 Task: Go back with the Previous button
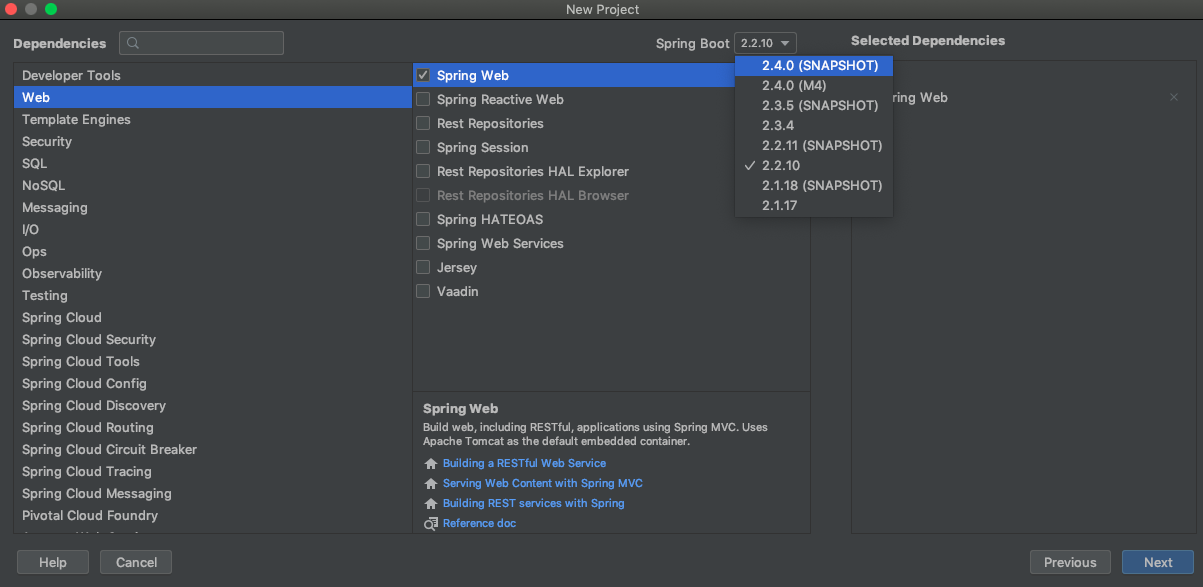point(1070,562)
